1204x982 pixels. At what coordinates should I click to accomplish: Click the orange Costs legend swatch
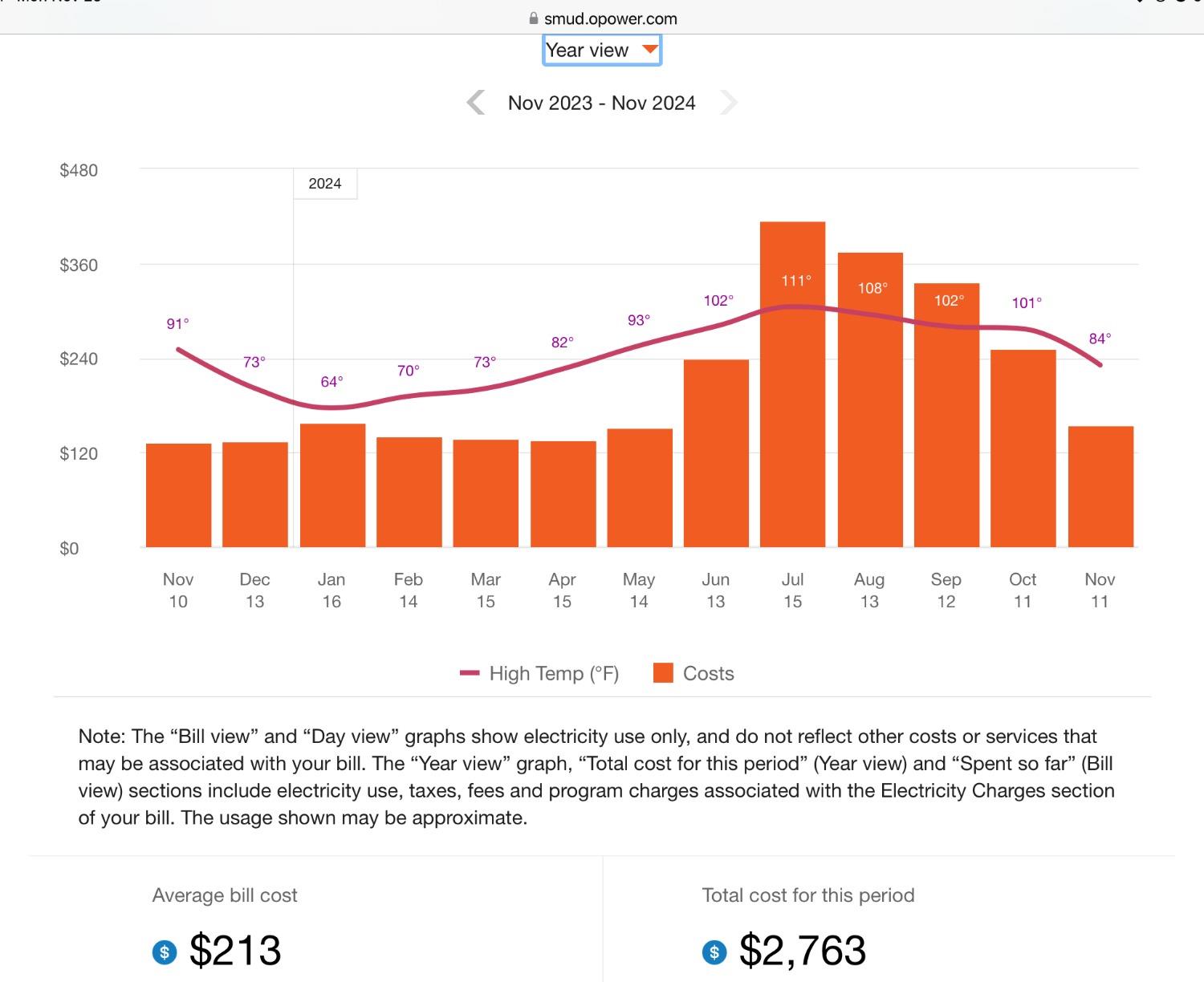(663, 673)
